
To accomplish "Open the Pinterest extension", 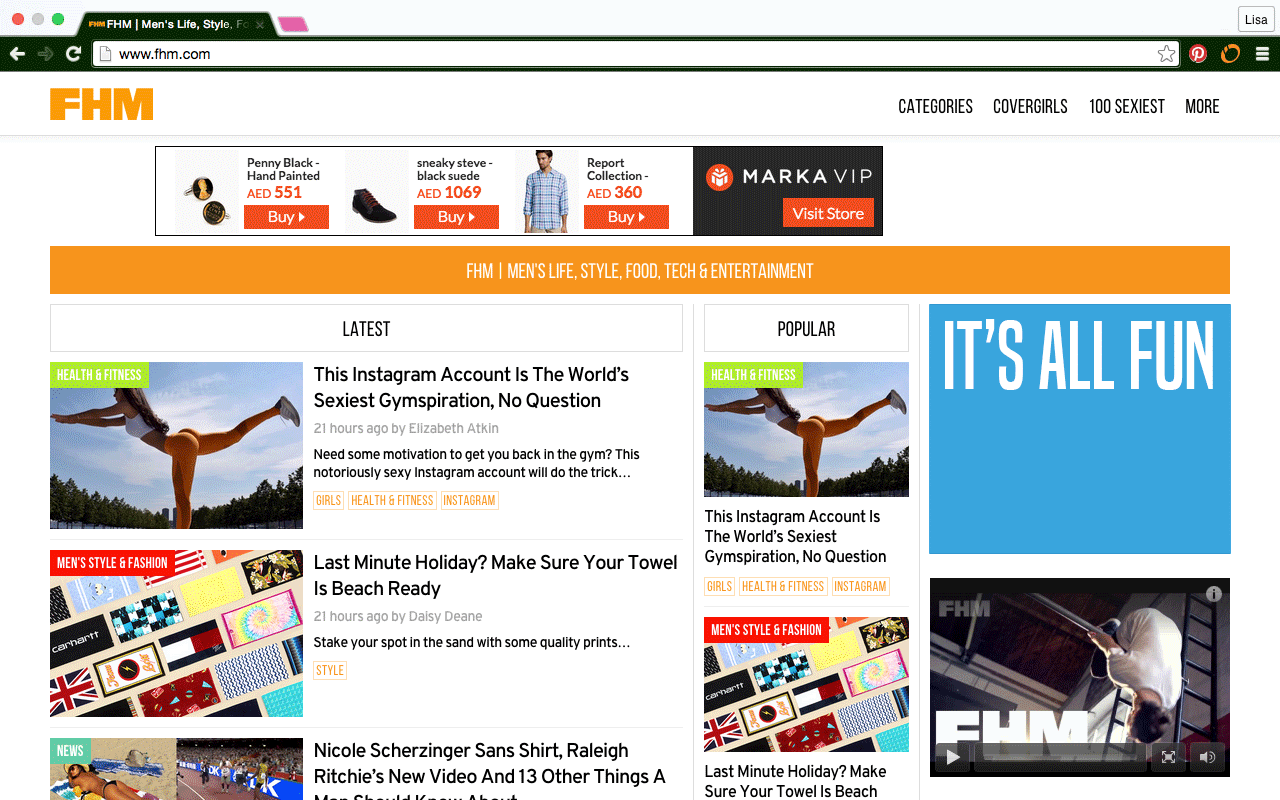I will tap(1198, 54).
